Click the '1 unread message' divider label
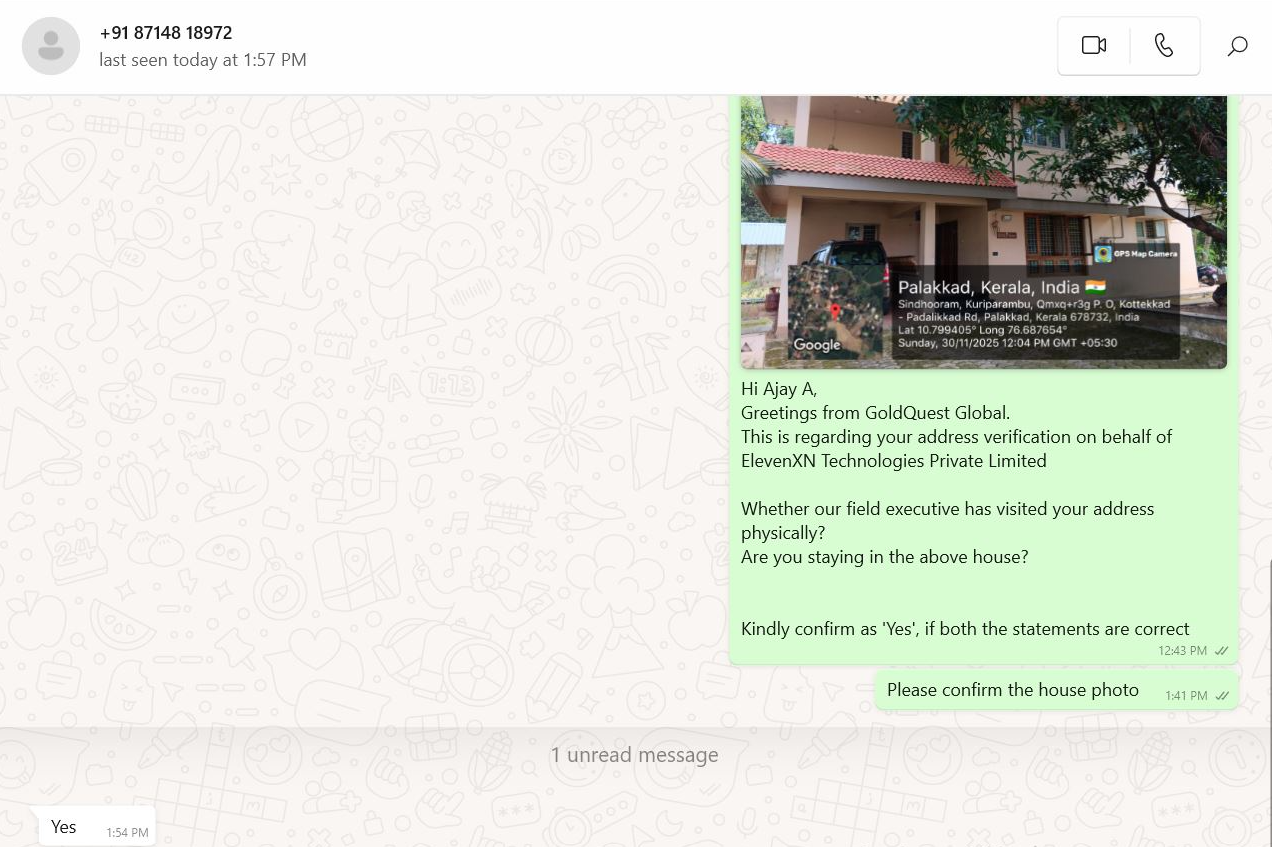1272x847 pixels. click(634, 755)
